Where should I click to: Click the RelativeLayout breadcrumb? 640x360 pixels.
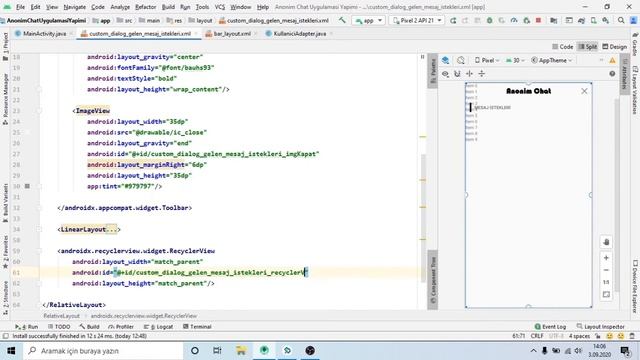point(62,316)
